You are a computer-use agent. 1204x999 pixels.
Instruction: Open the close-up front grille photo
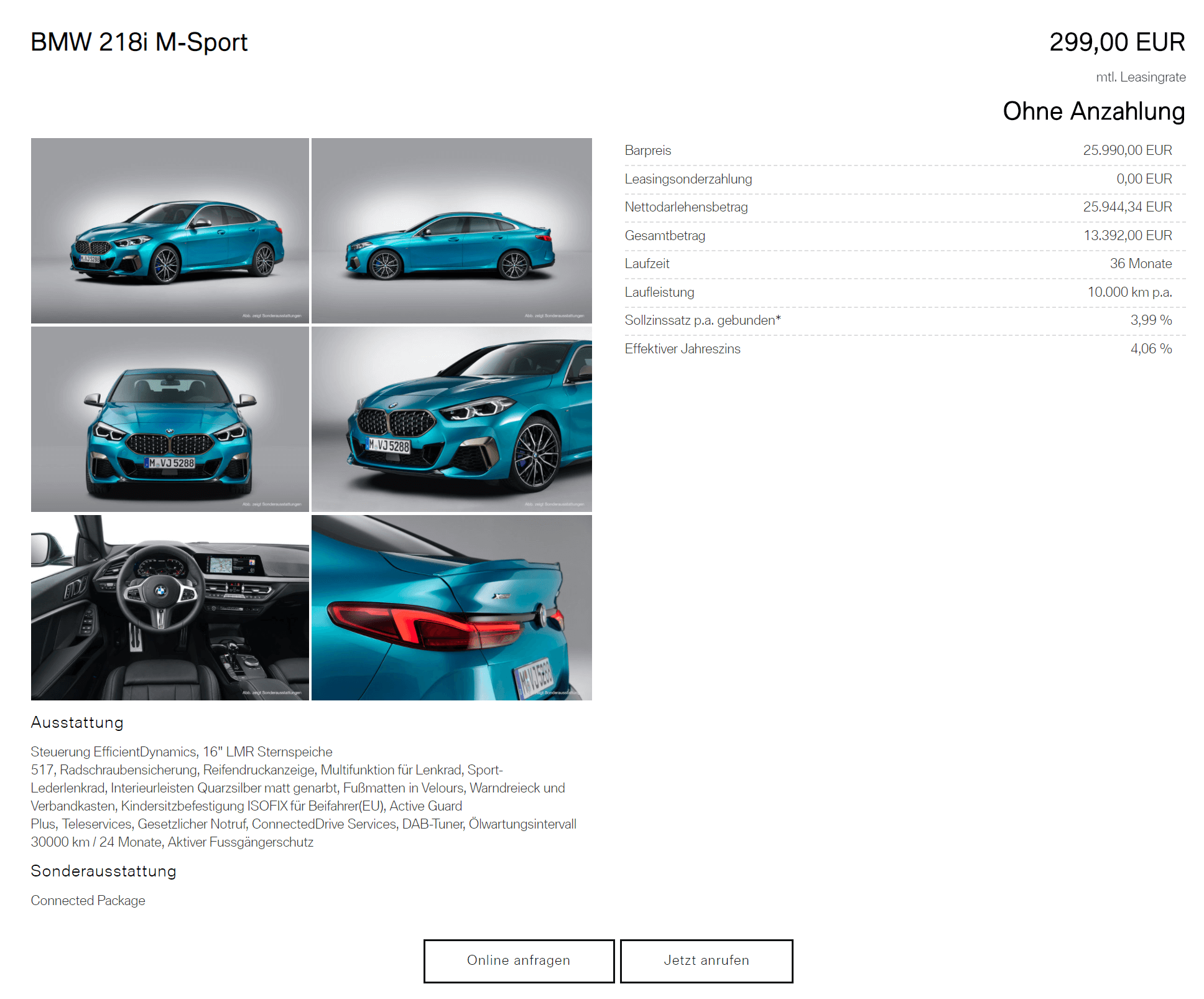click(x=451, y=419)
